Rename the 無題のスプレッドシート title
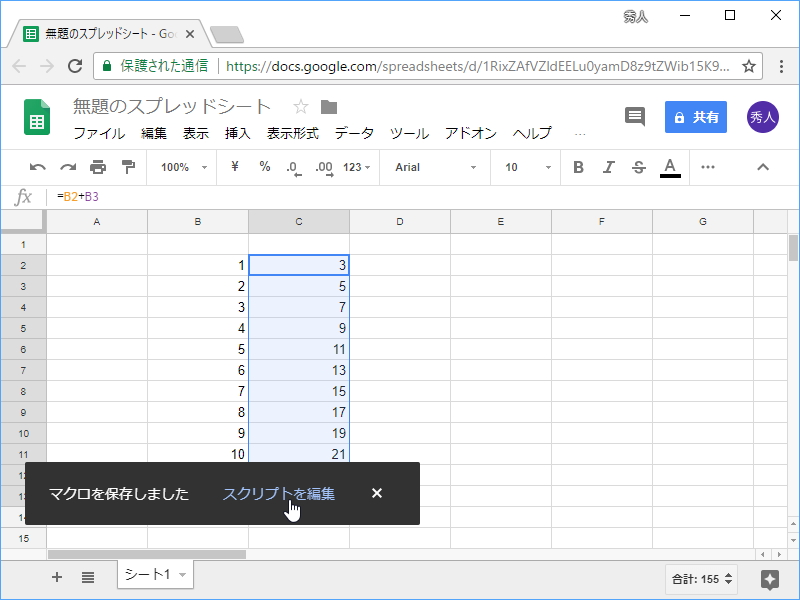Screen dimensions: 800x600 coord(172,106)
